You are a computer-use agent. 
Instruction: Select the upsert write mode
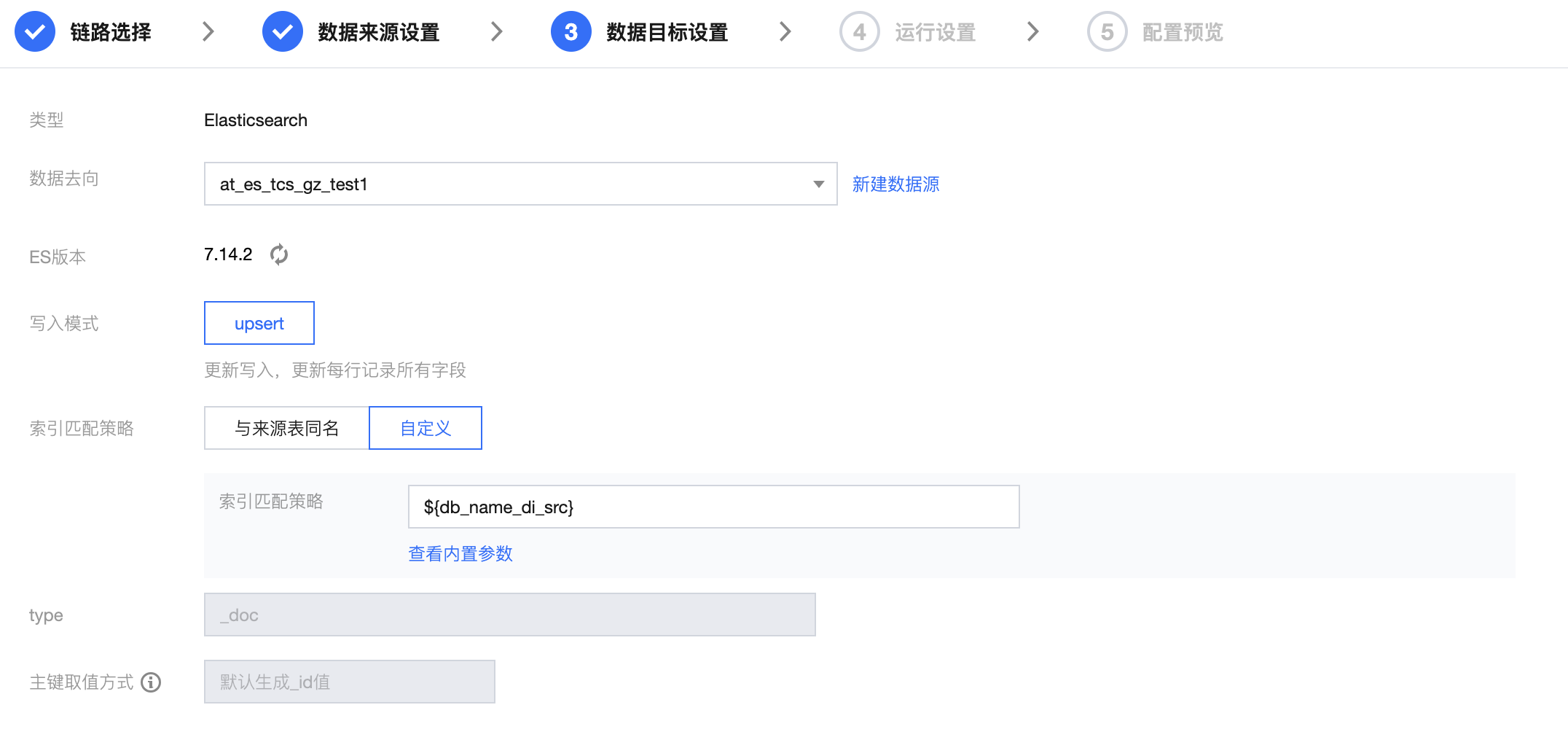pyautogui.click(x=259, y=323)
